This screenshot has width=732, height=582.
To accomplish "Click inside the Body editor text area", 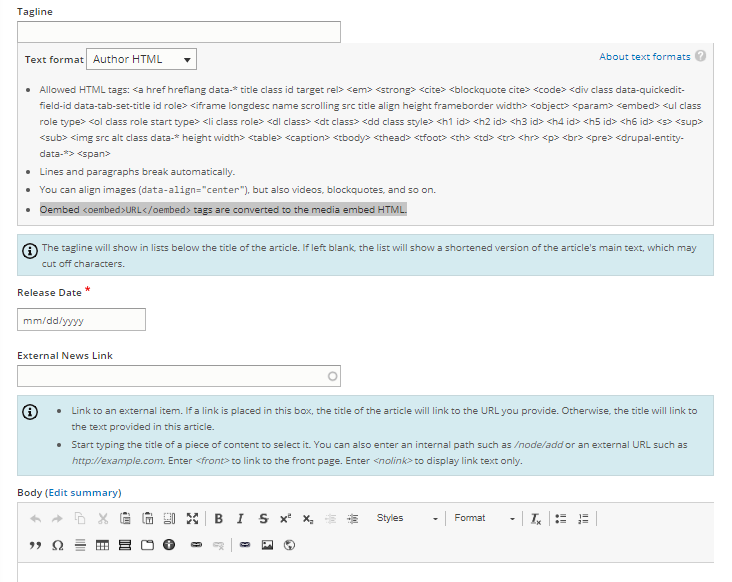I will [366, 573].
